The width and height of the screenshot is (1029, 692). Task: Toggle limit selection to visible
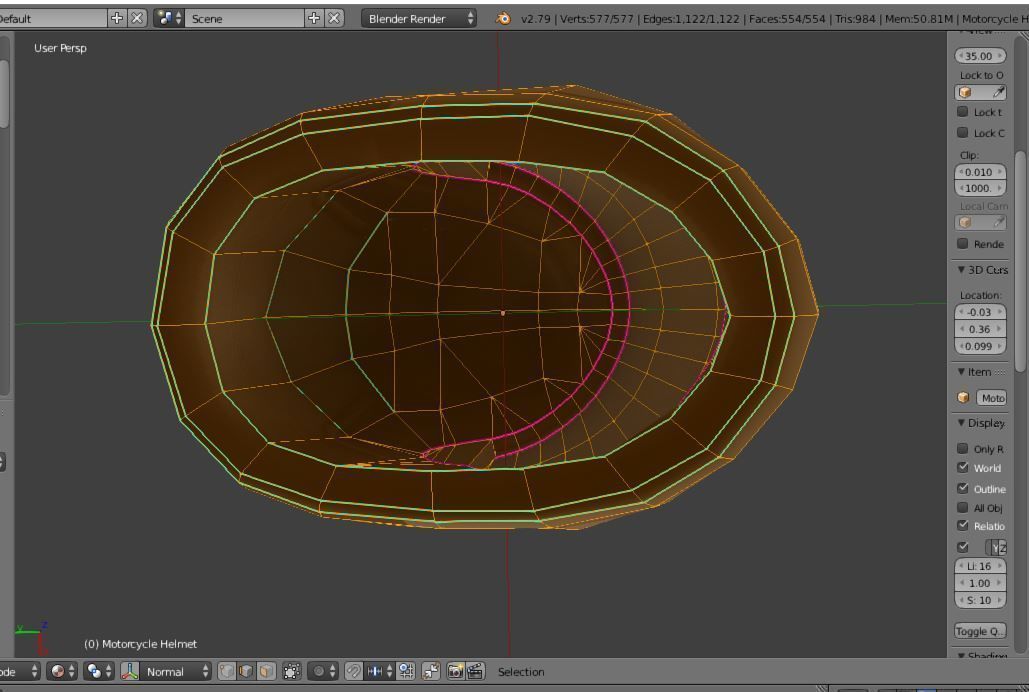(x=292, y=672)
